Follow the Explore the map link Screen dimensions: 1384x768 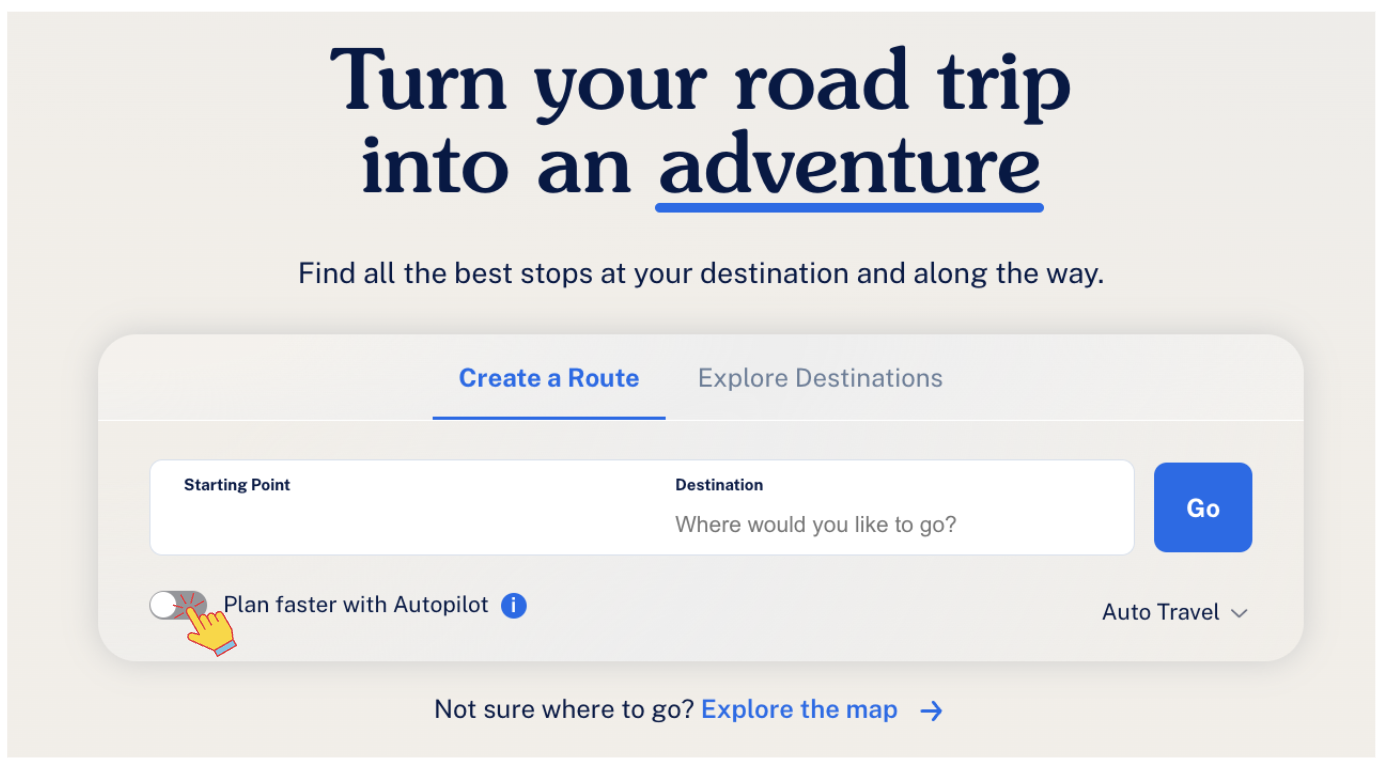(799, 710)
